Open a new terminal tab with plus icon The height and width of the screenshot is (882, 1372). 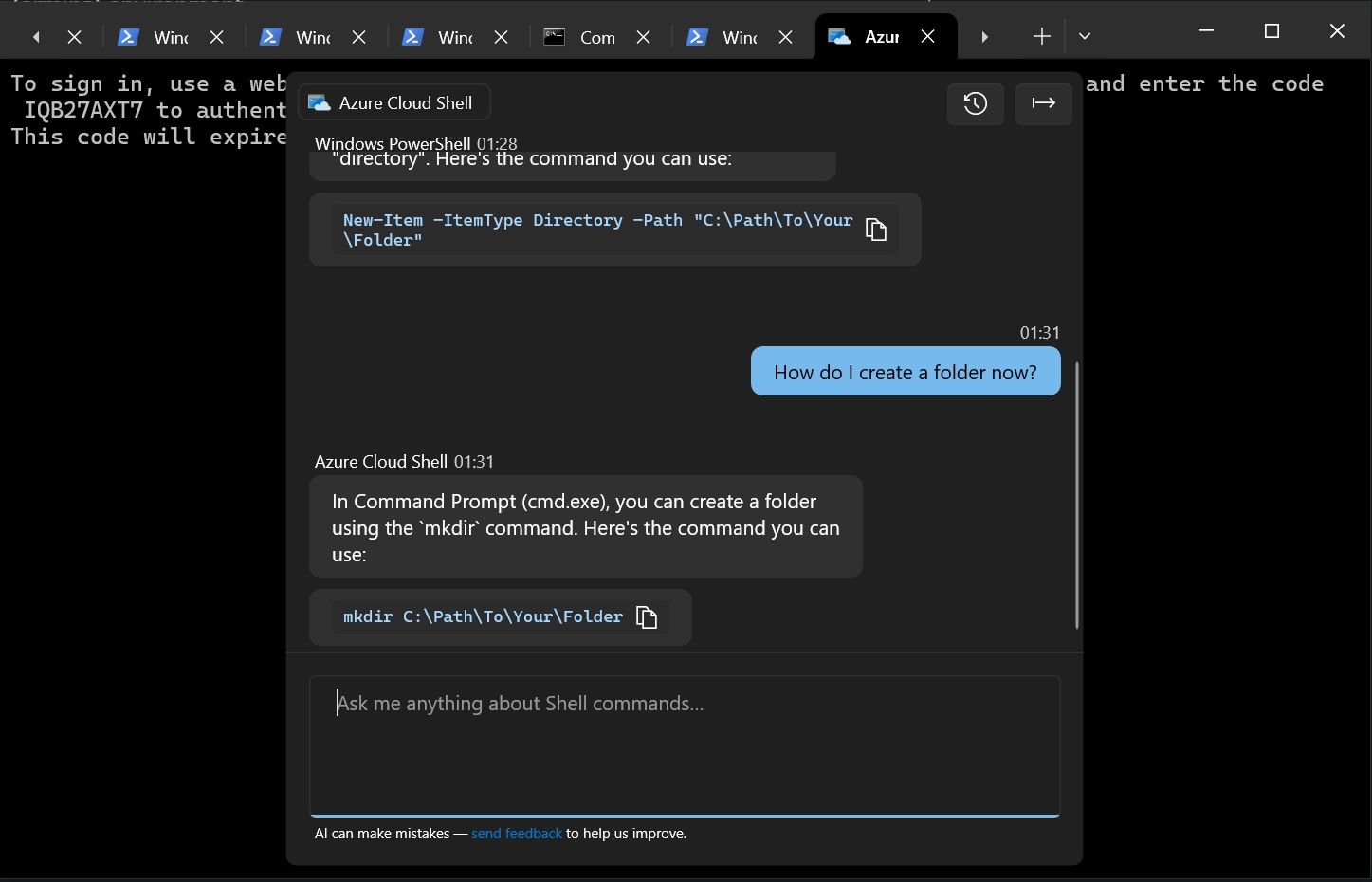coord(1040,36)
